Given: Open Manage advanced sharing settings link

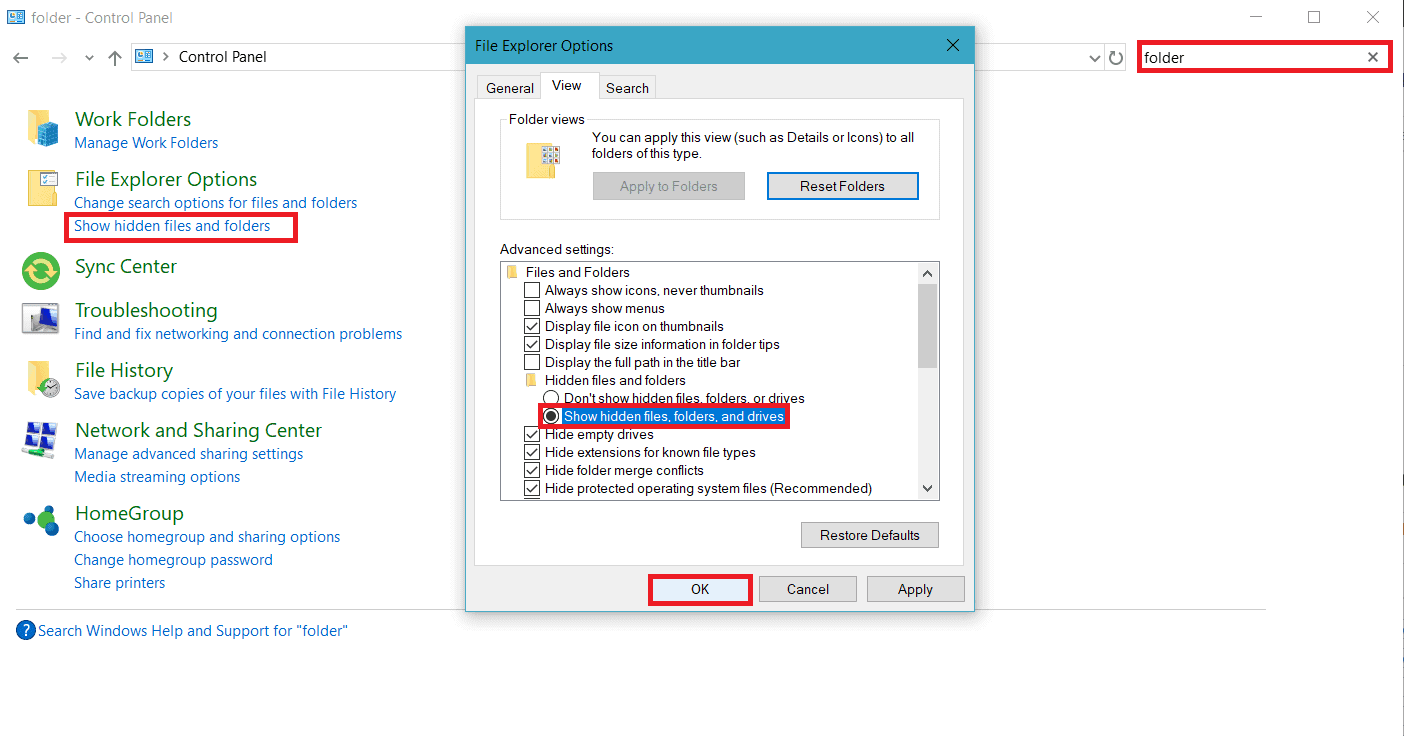Looking at the screenshot, I should (x=188, y=453).
